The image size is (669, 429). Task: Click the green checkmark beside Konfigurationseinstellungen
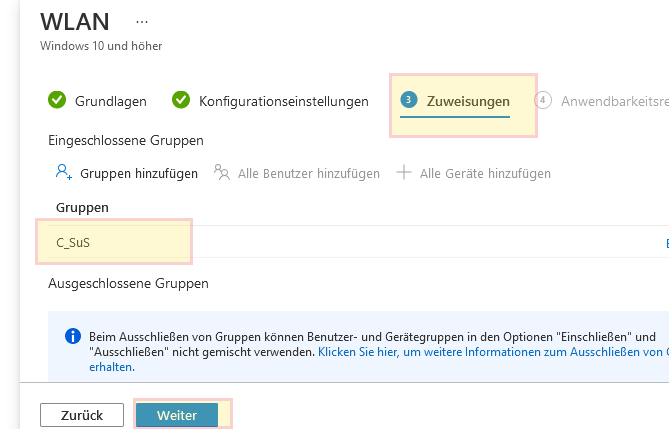[181, 100]
